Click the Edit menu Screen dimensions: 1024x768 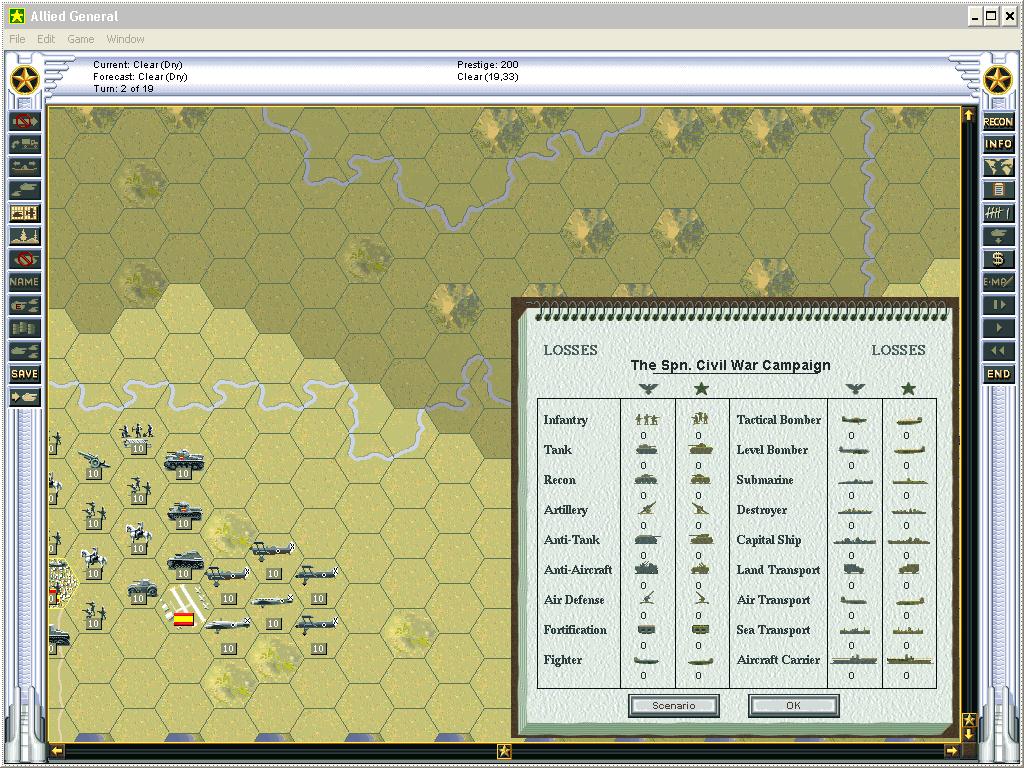tap(46, 39)
